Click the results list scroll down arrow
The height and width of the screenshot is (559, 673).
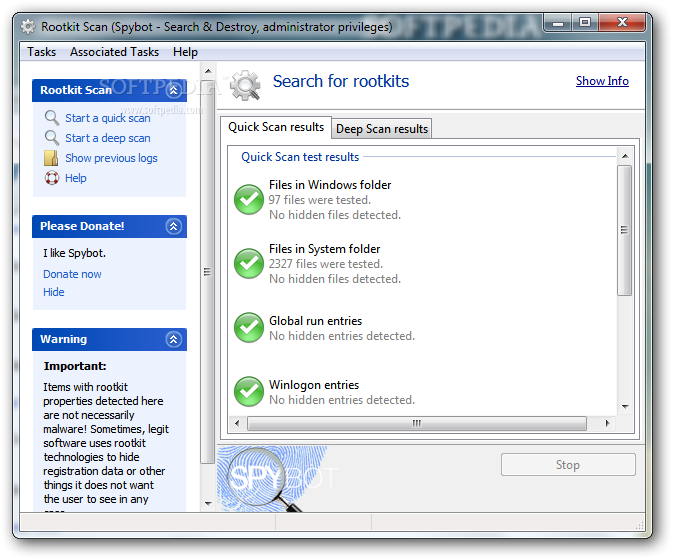(625, 407)
